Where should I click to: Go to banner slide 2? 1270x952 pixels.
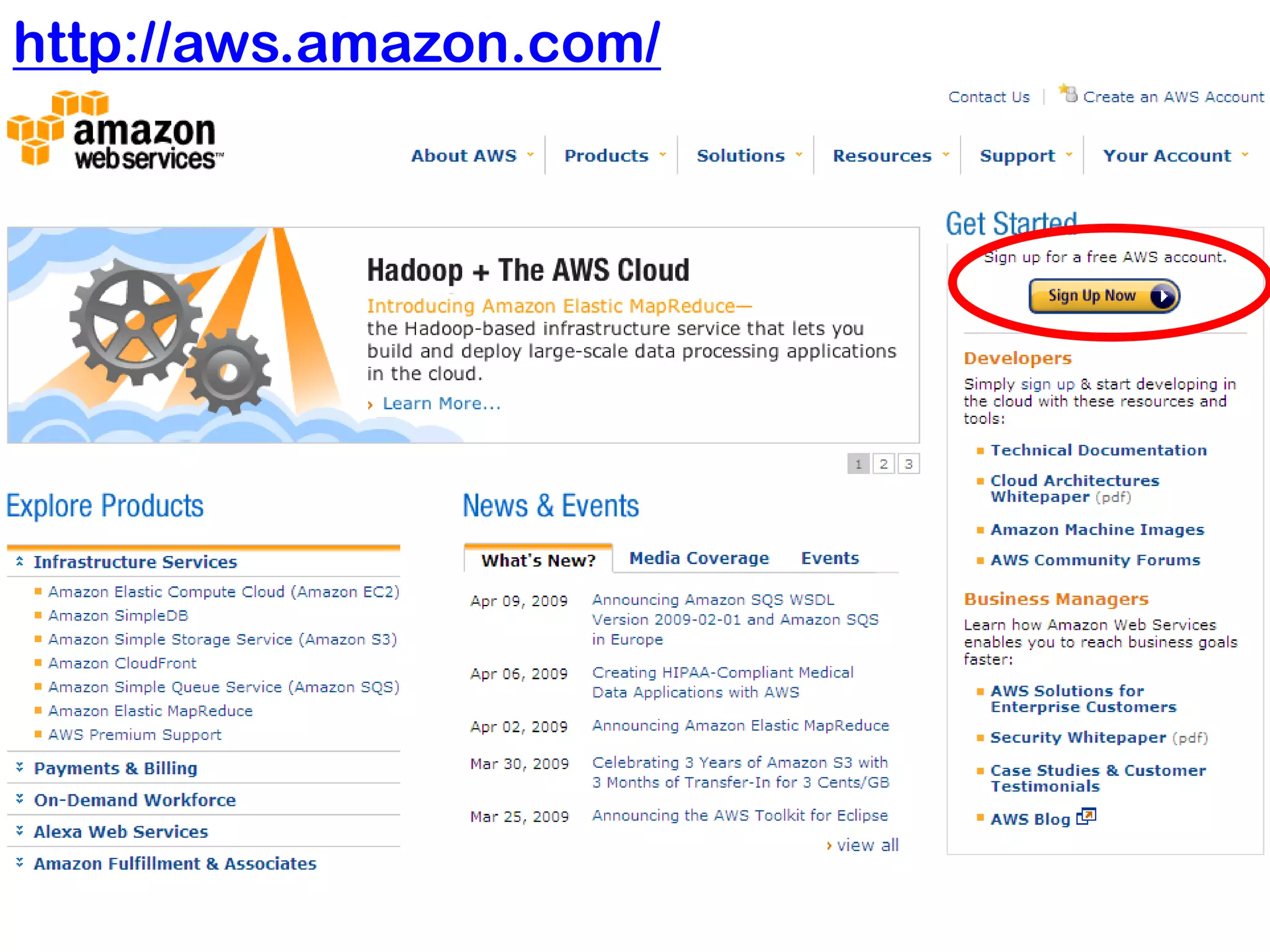click(x=884, y=464)
